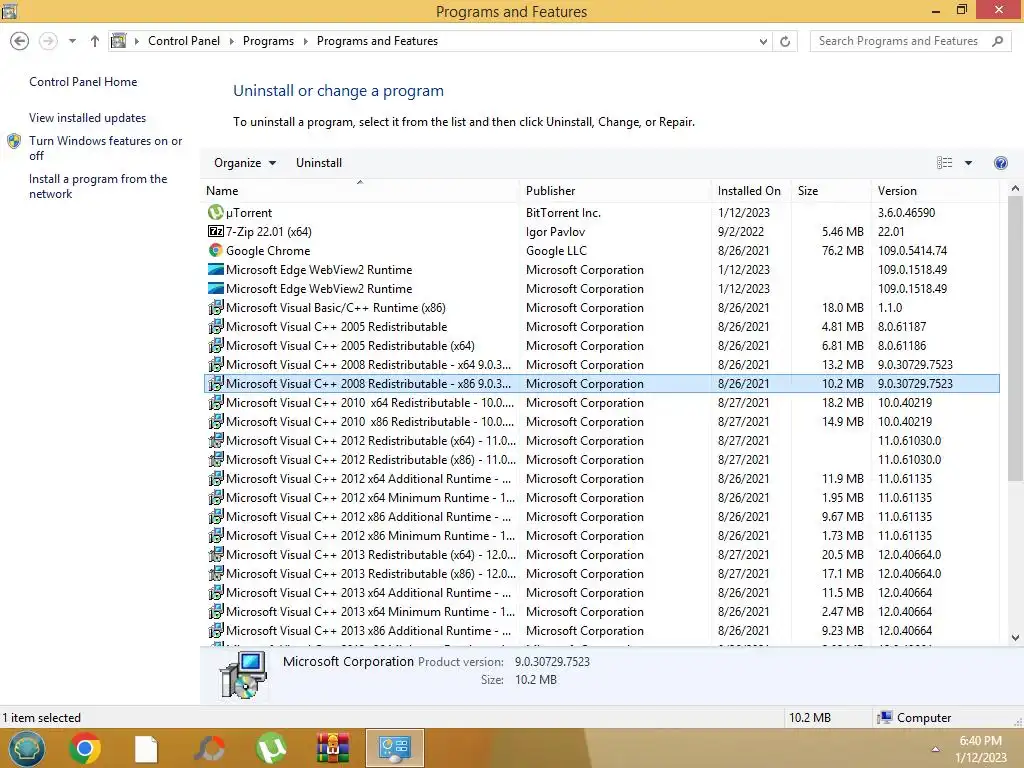1024x768 pixels.
Task: Click the search magnifier icon
Action: click(x=997, y=41)
